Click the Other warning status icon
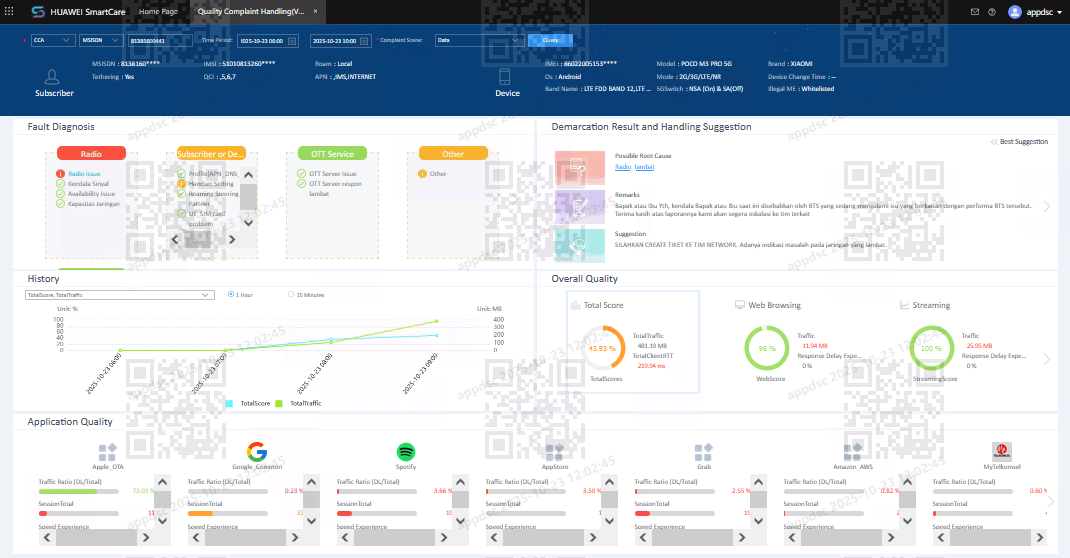Screen dimensions: 1070x558 click(x=422, y=174)
